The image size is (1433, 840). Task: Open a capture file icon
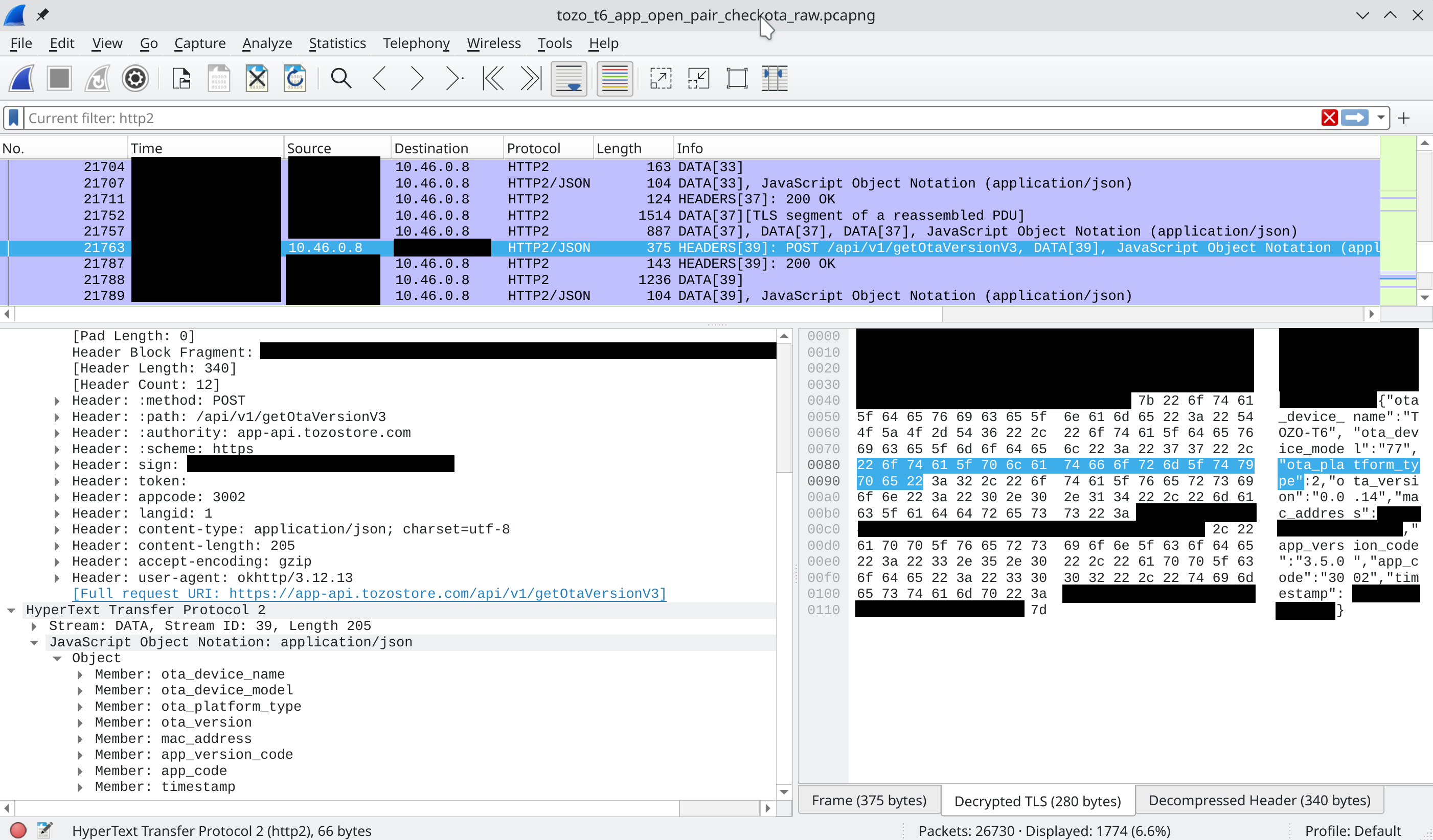pos(181,78)
